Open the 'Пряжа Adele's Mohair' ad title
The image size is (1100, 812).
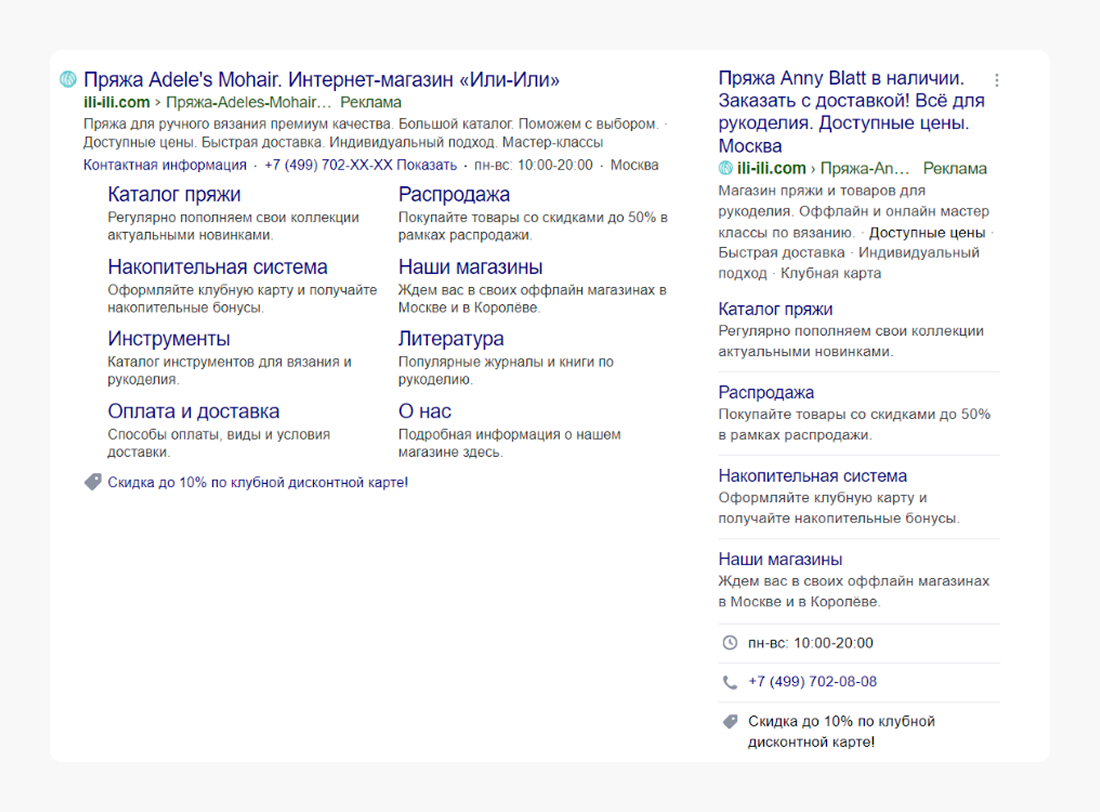click(x=321, y=80)
